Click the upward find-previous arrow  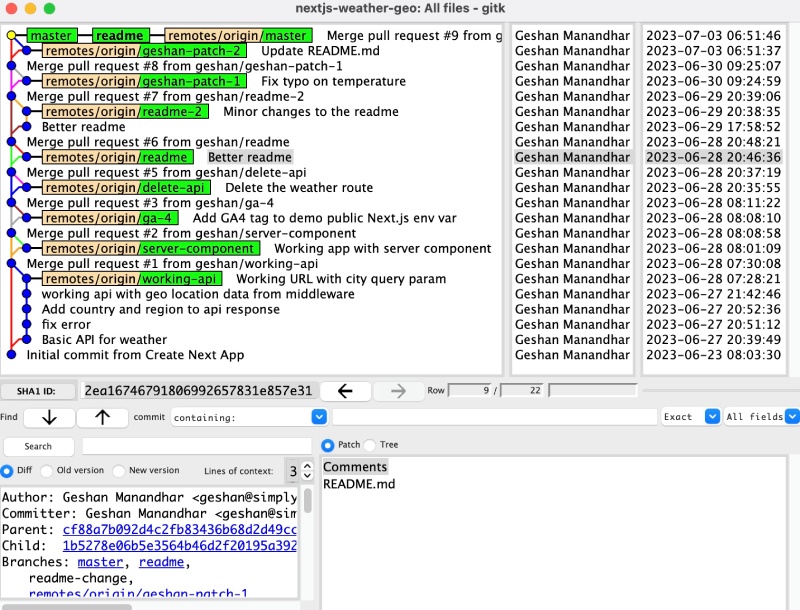click(x=100, y=417)
